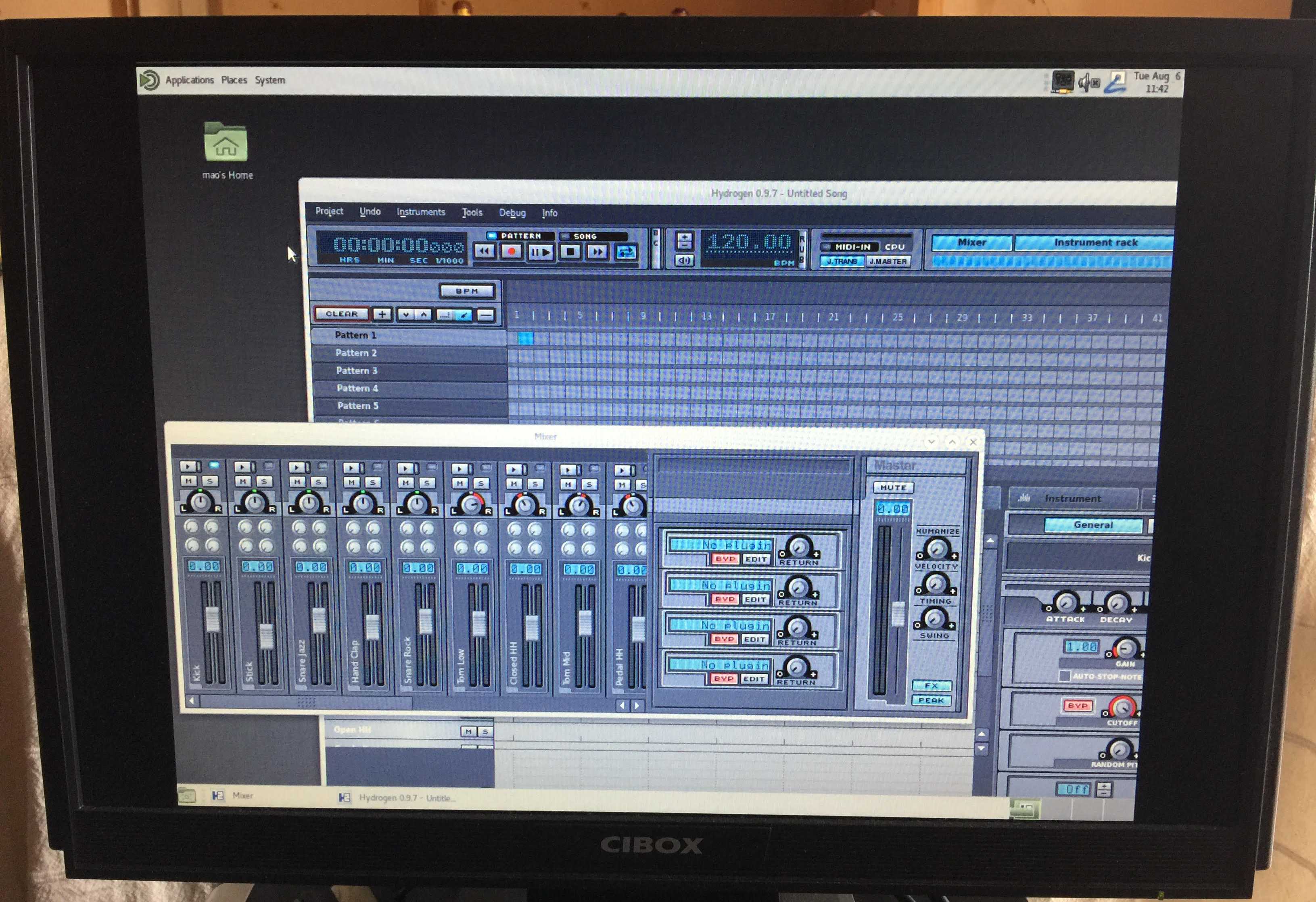Image resolution: width=1316 pixels, height=902 pixels.
Task: Enable the Auto Stop-Note checkbox
Action: (x=1064, y=676)
